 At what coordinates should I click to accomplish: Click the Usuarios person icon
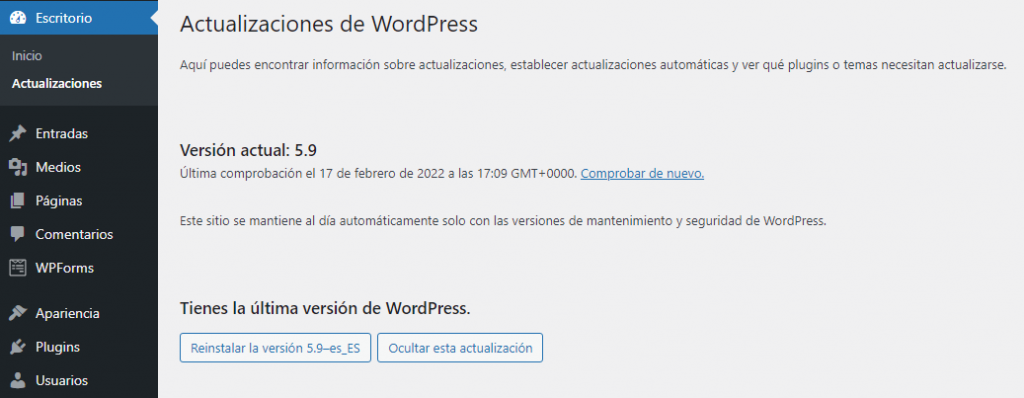18,380
